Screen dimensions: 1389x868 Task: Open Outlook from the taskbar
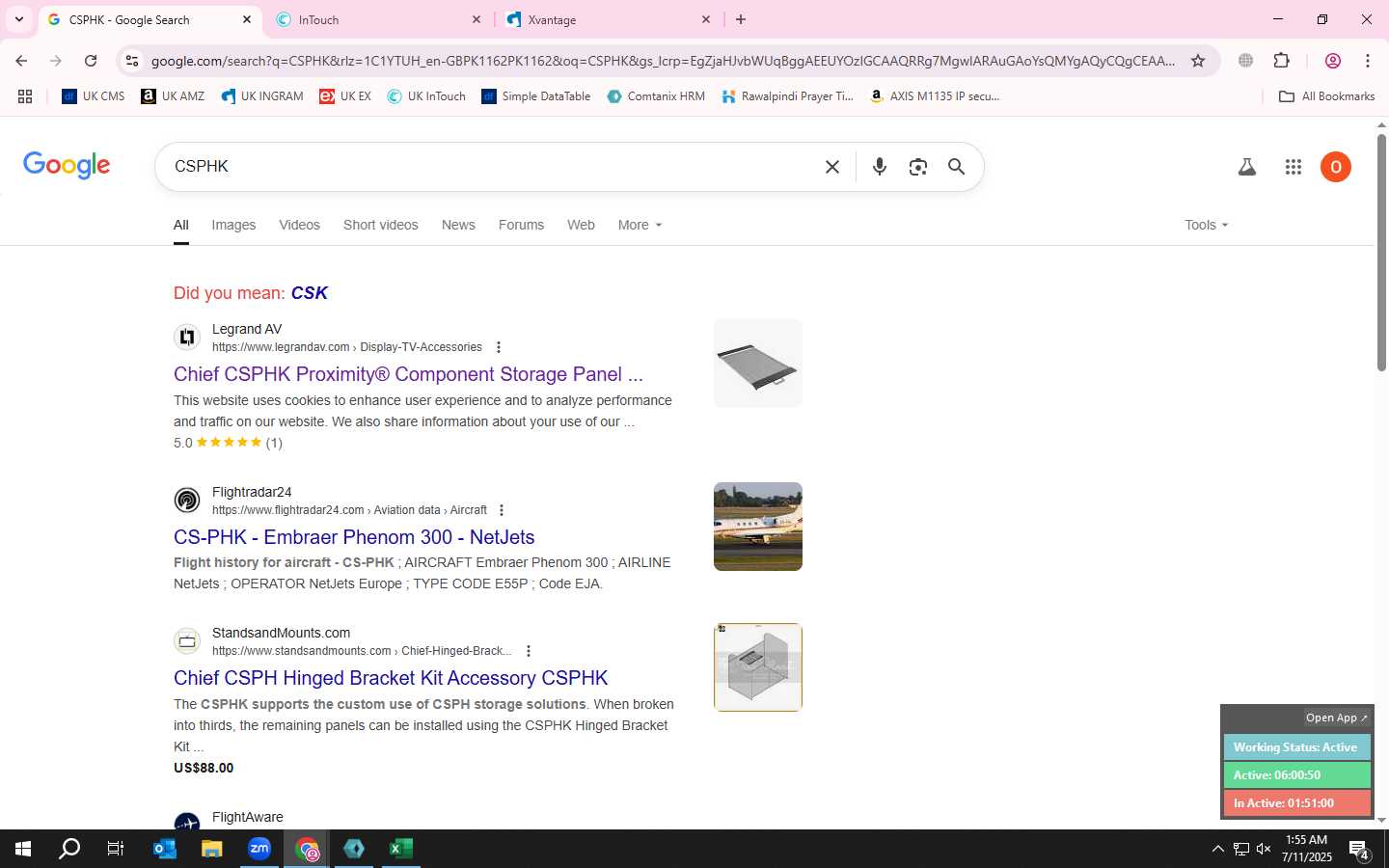tap(165, 849)
